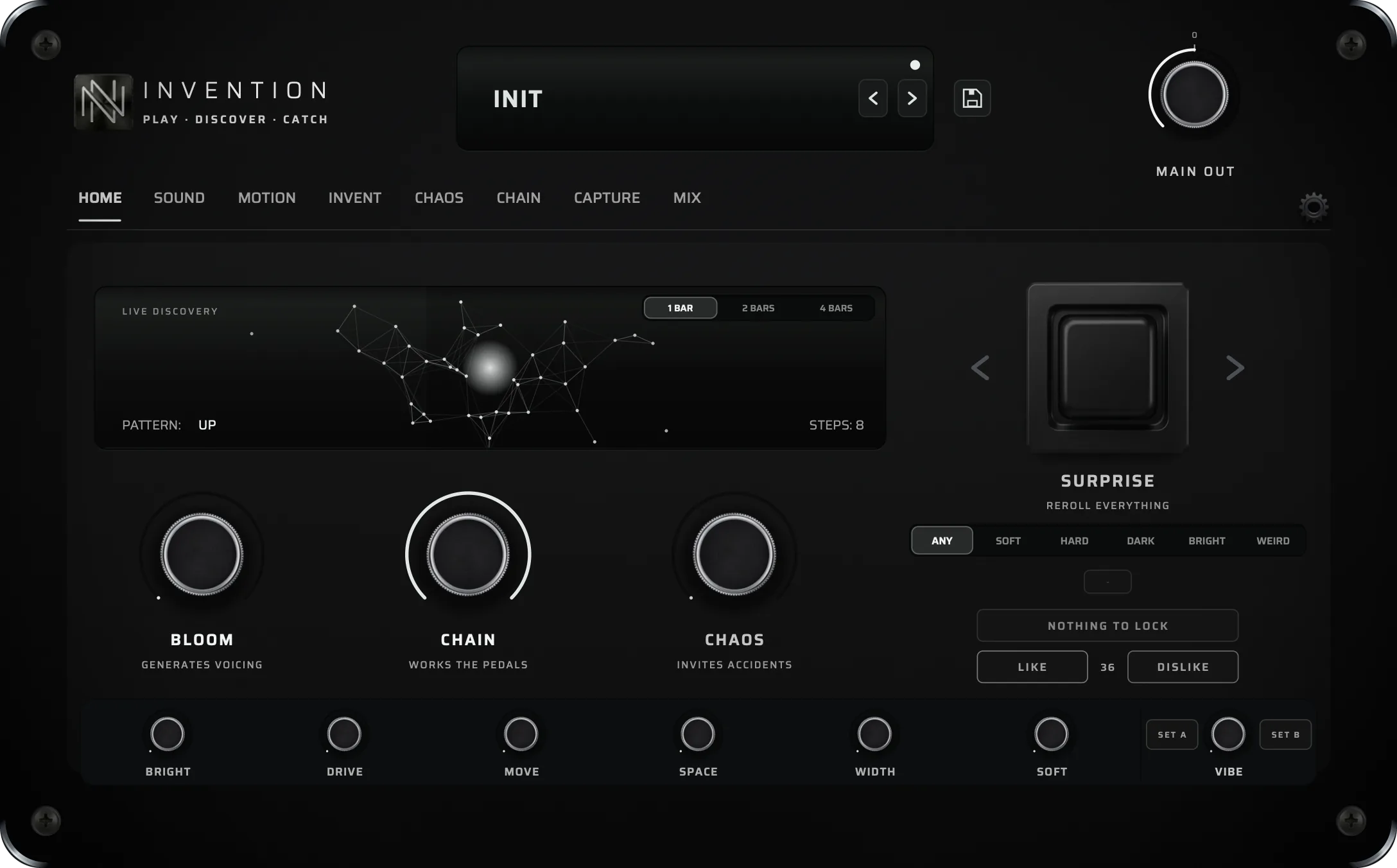Image resolution: width=1397 pixels, height=868 pixels.
Task: Open the INVENT tab
Action: (x=355, y=198)
